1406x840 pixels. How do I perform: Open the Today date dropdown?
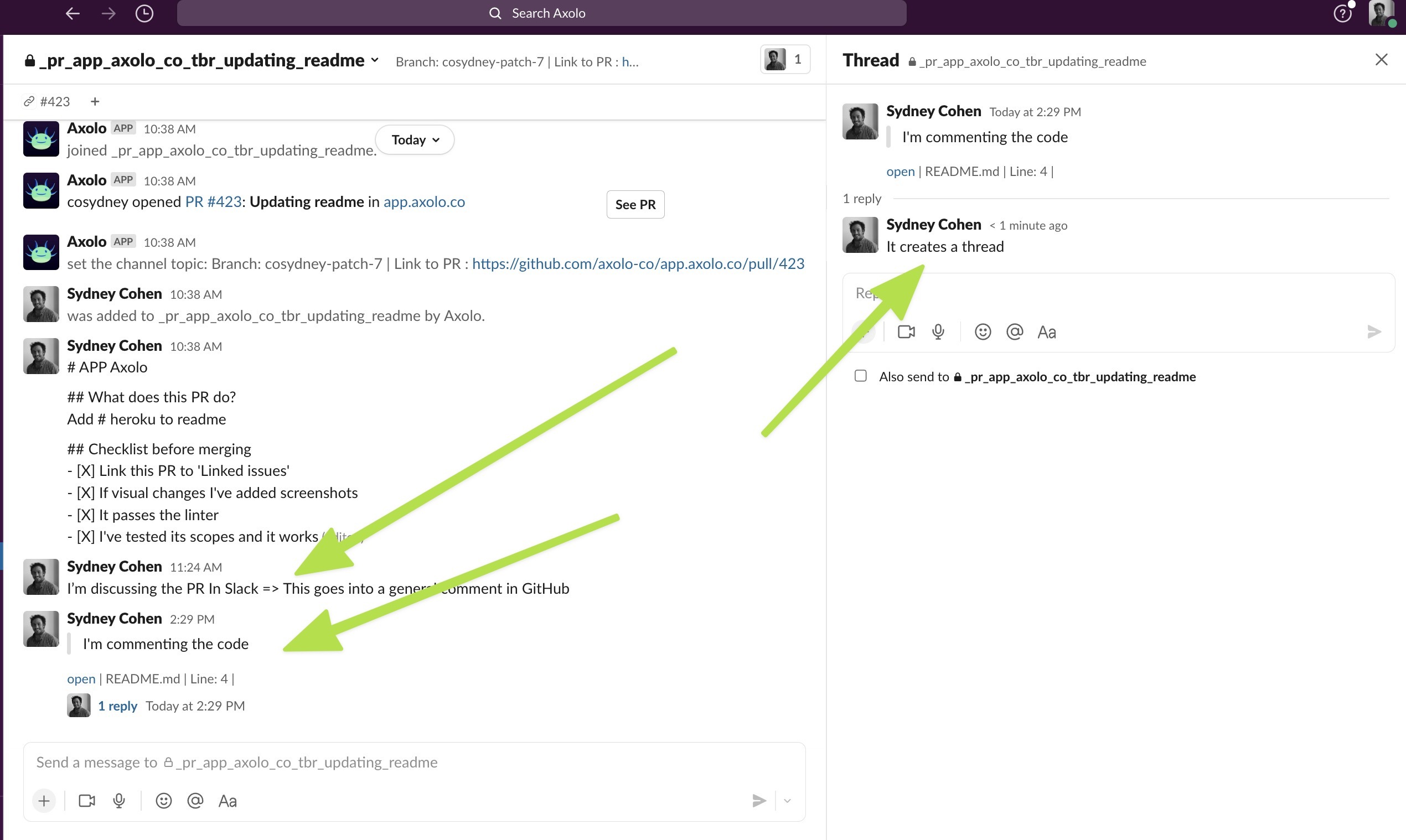coord(415,140)
